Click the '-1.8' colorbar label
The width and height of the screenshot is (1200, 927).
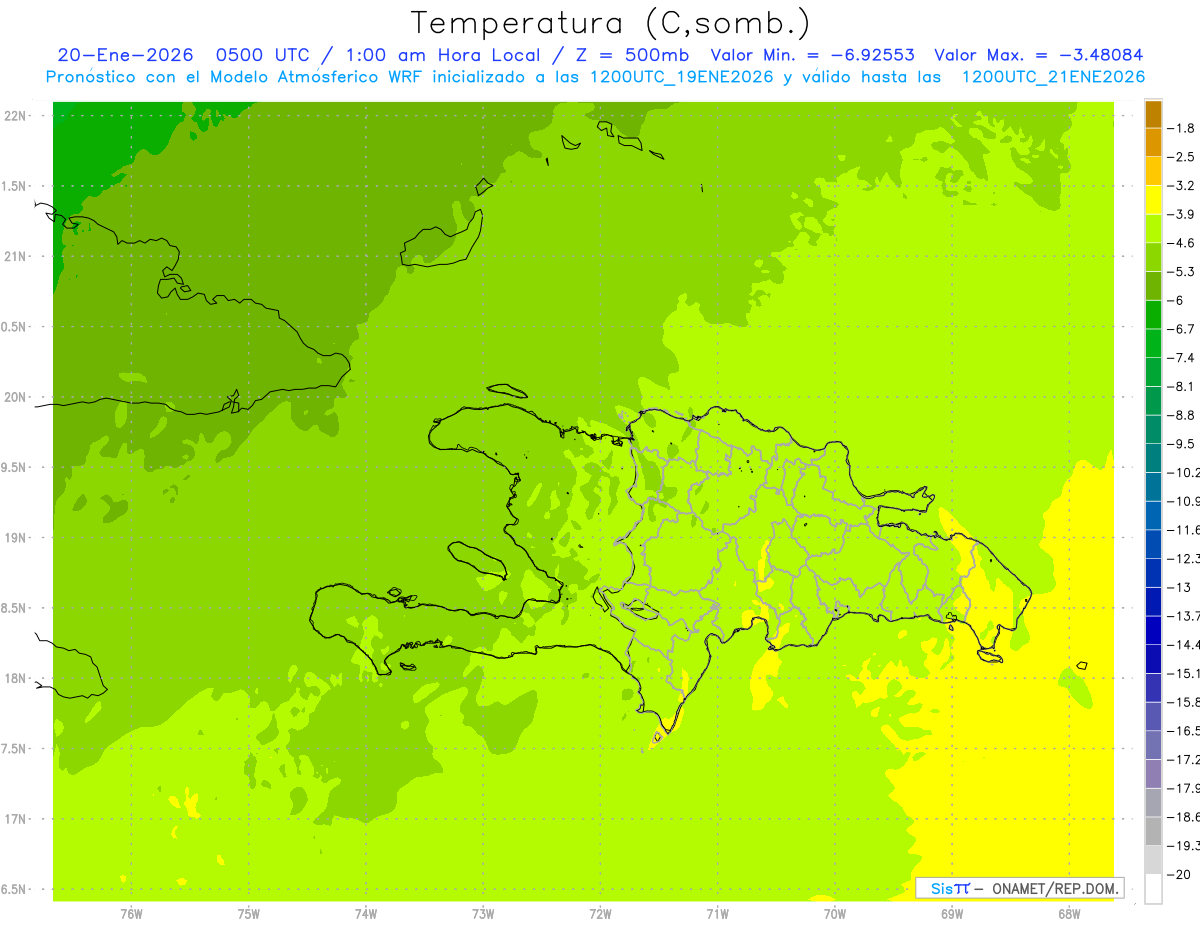(1182, 128)
